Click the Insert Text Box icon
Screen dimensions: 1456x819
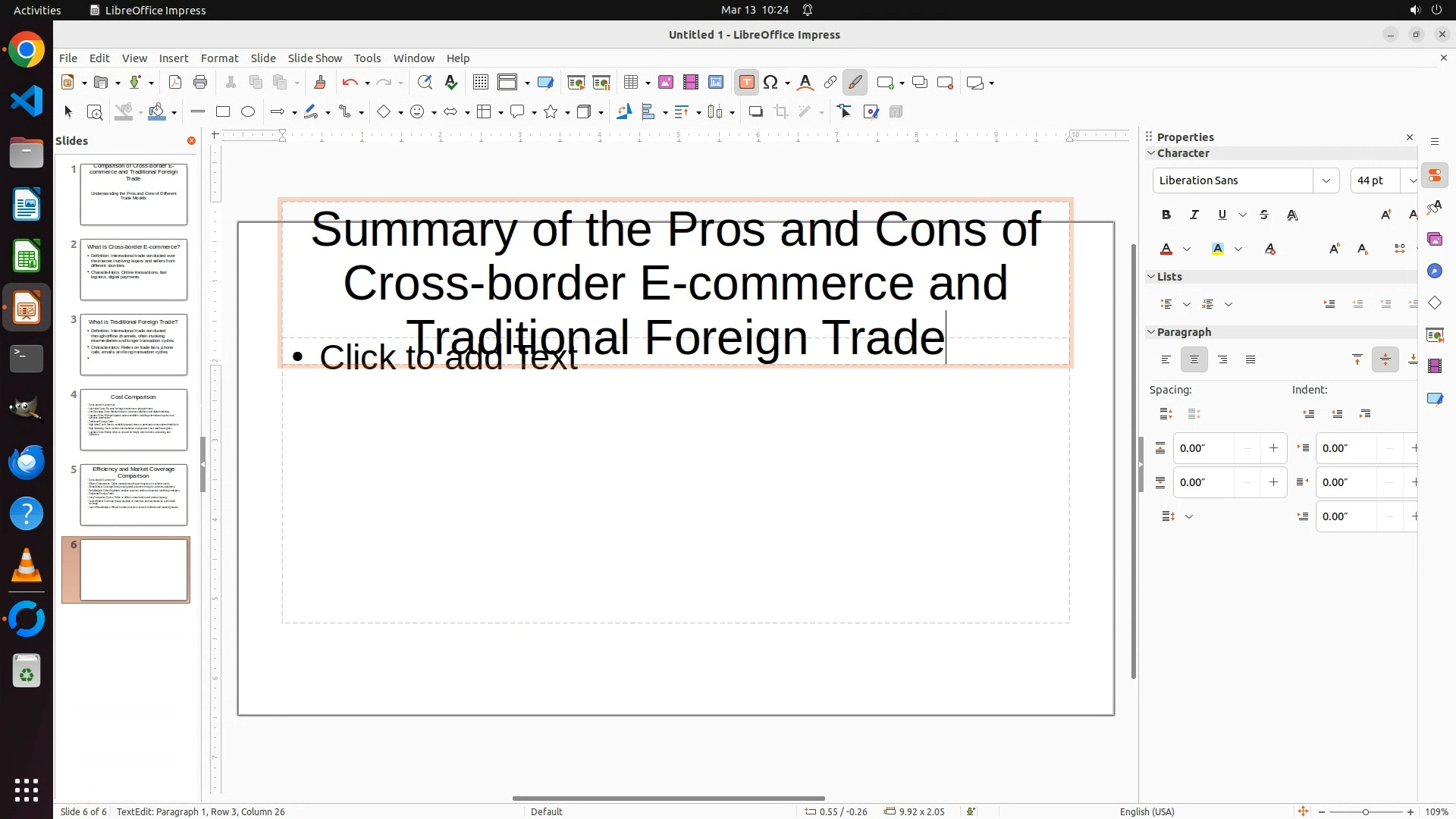pyautogui.click(x=746, y=83)
